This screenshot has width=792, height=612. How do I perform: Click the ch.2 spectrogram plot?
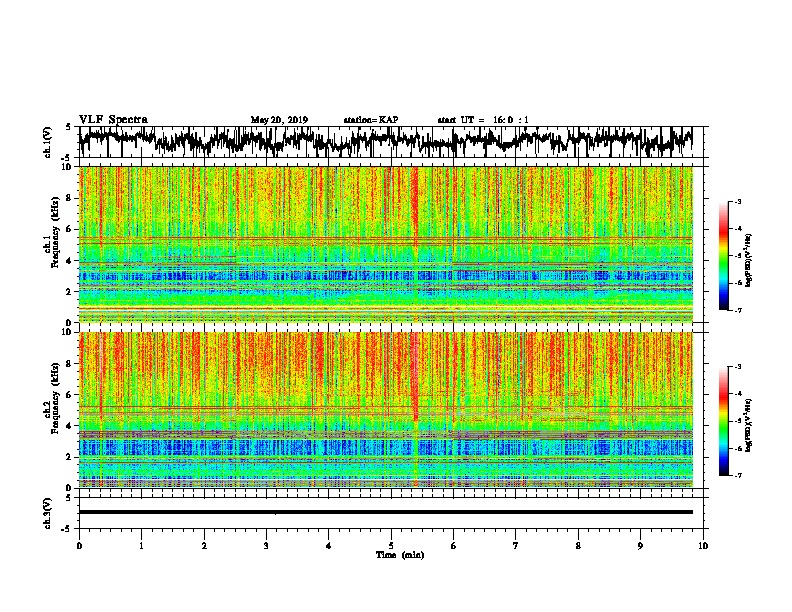pos(386,410)
